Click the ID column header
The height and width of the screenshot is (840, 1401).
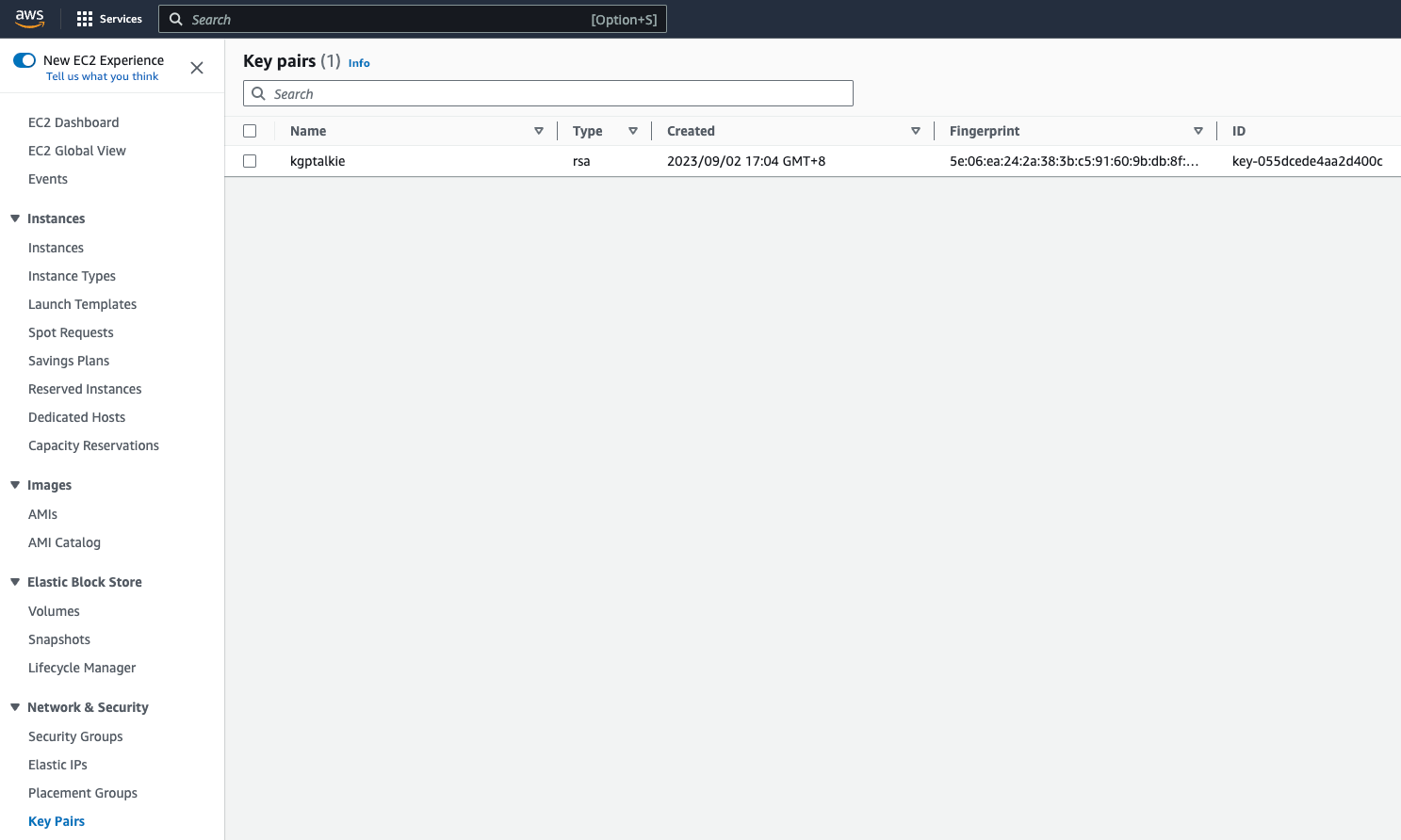click(1239, 131)
